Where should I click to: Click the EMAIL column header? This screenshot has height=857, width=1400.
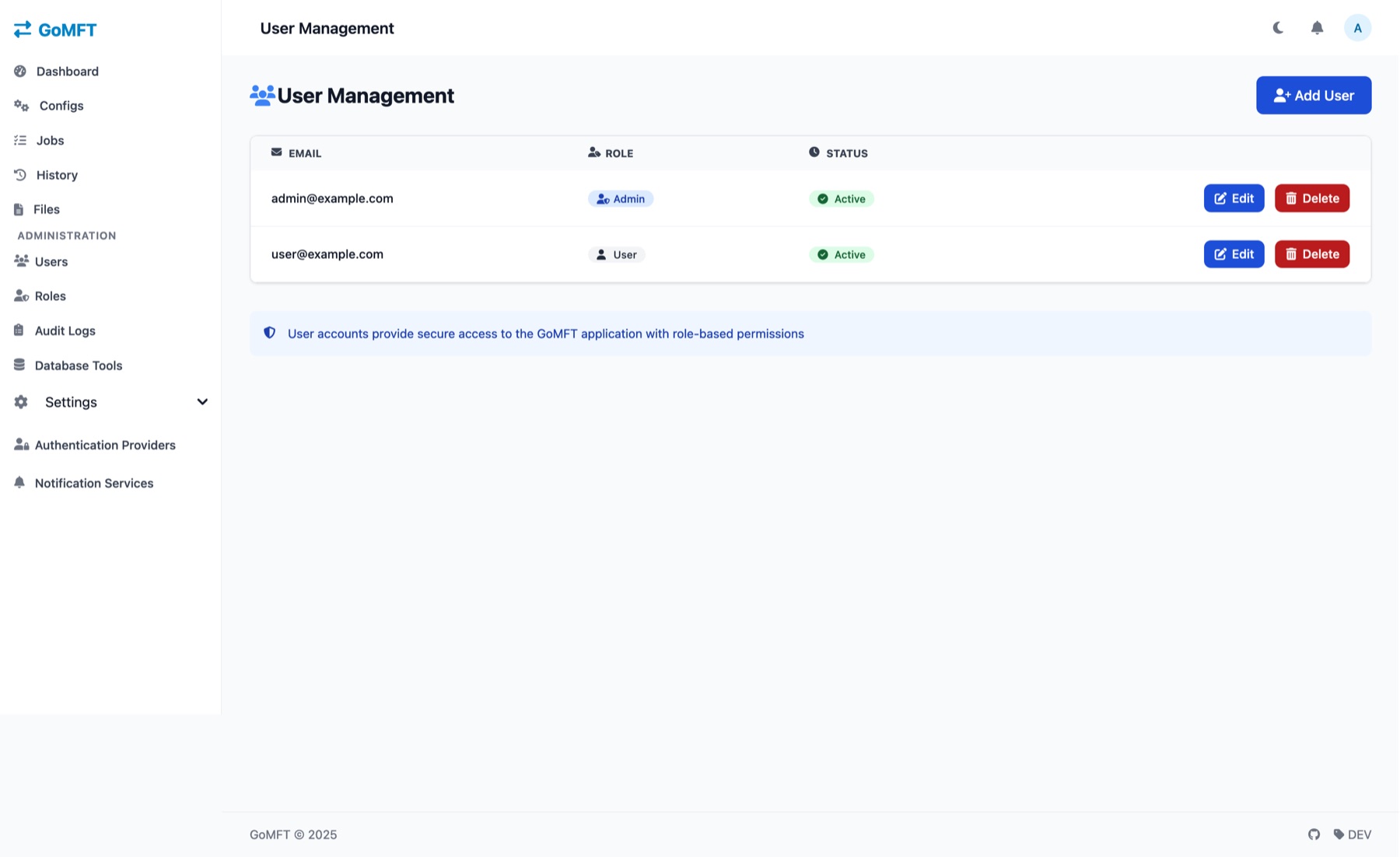pos(296,153)
